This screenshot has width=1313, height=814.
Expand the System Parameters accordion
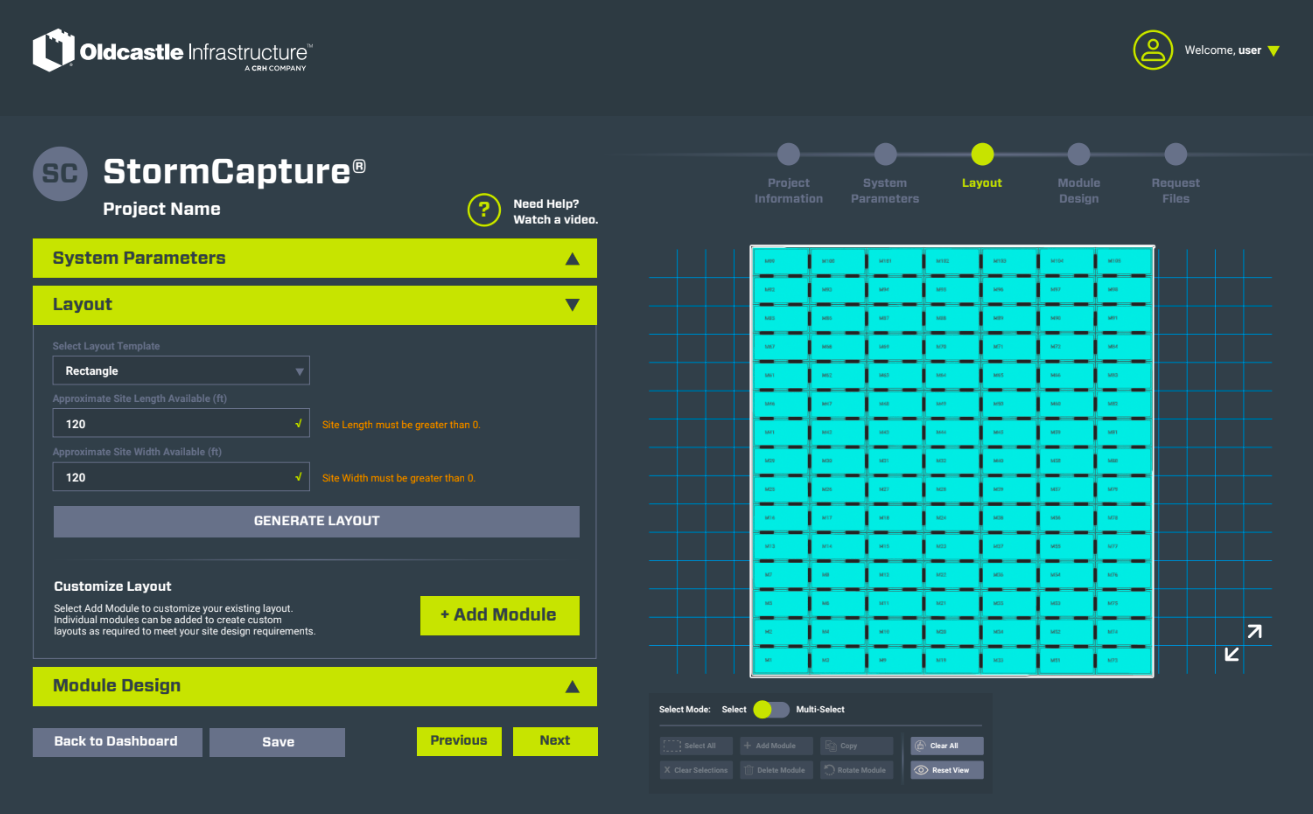coord(315,258)
